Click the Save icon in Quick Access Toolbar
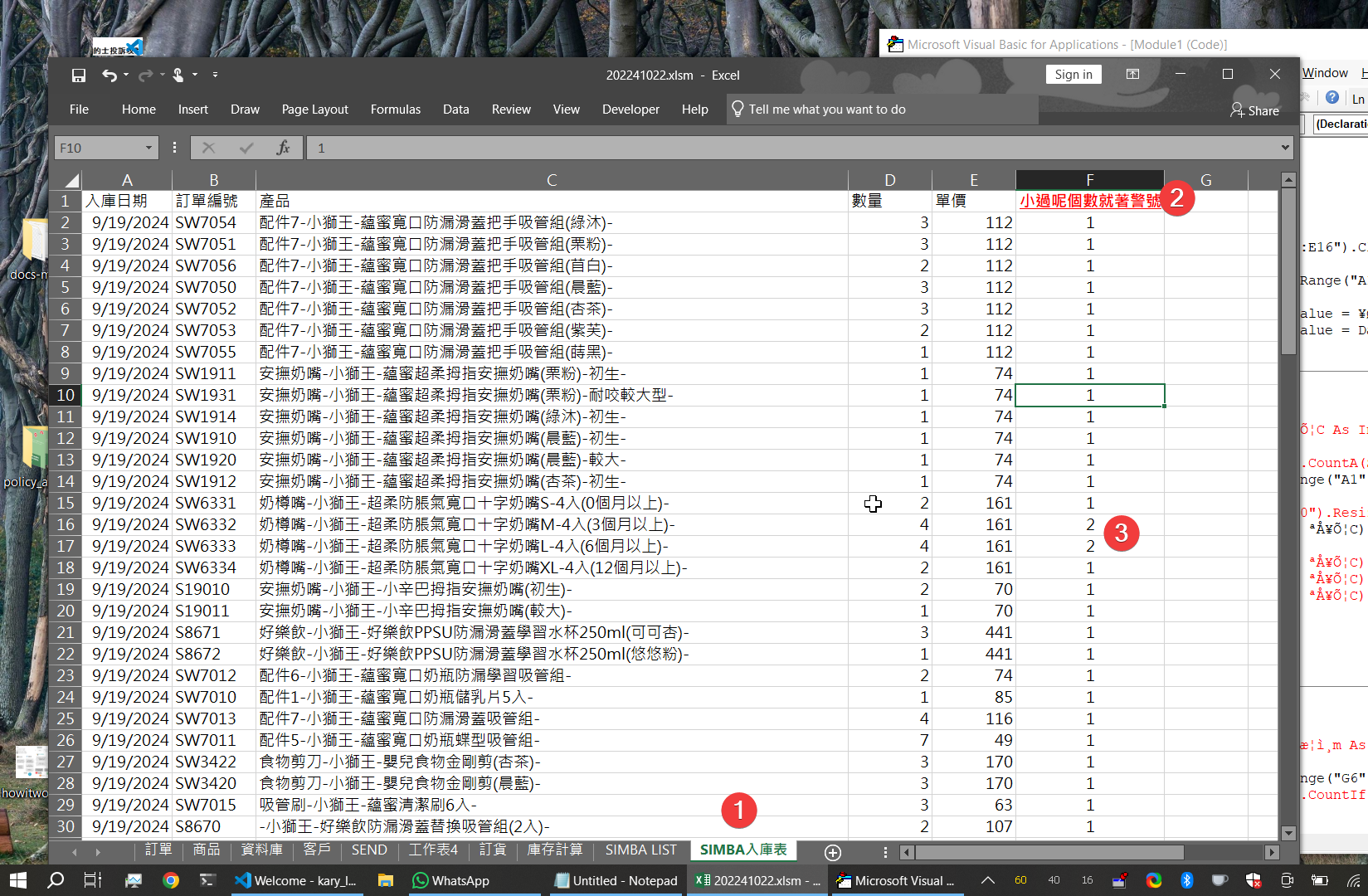 point(79,75)
